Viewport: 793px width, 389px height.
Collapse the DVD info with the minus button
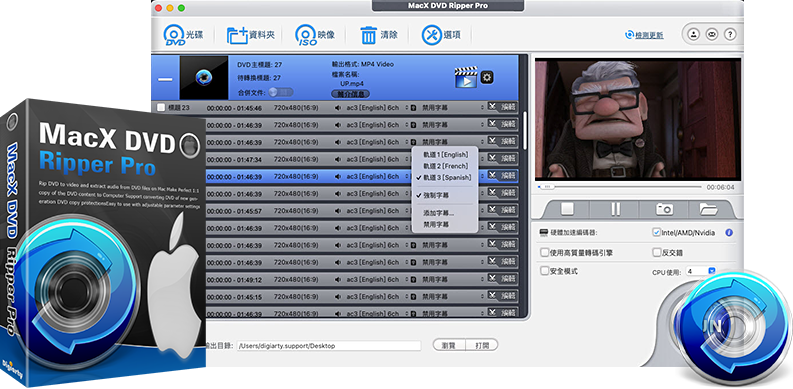[165, 79]
